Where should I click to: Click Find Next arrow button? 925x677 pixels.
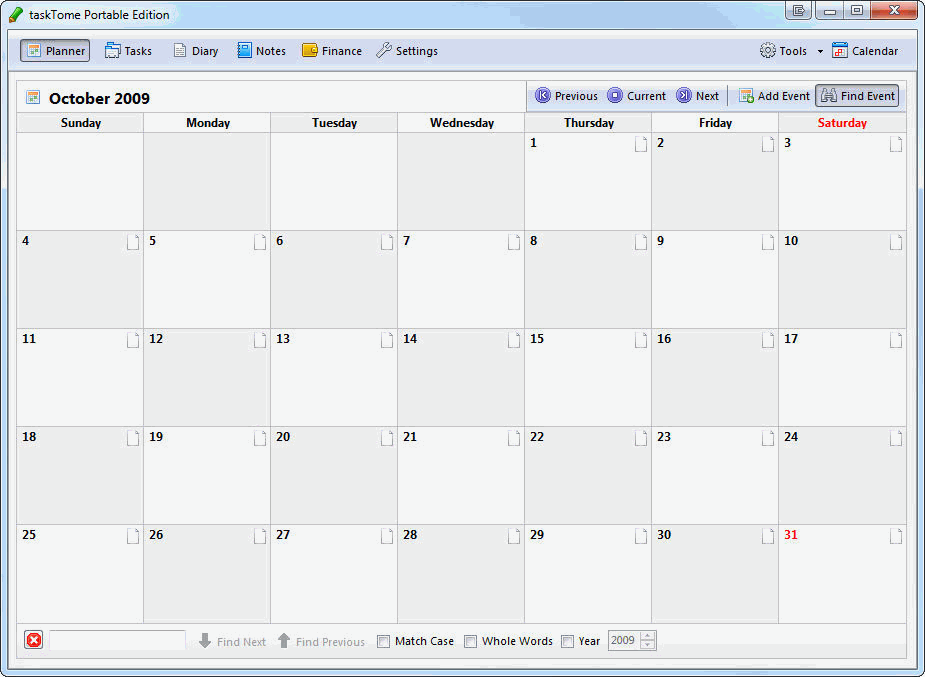click(232, 641)
